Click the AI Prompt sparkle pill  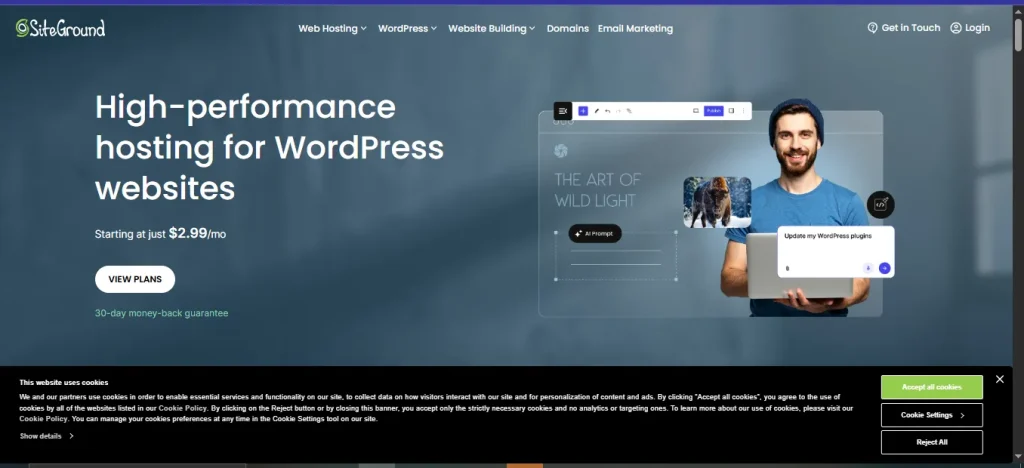(595, 234)
